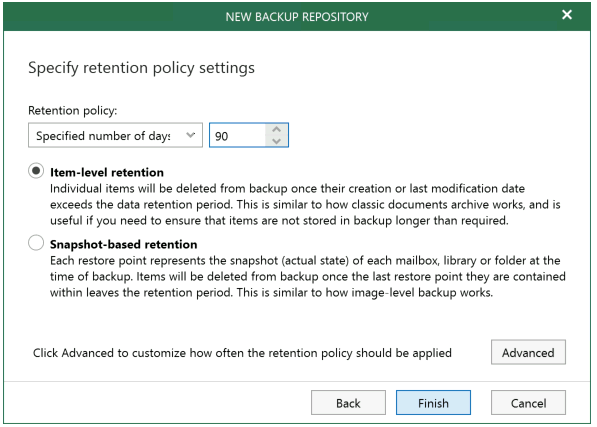Select the Item-level retention radio button

pyautogui.click(x=36, y=171)
